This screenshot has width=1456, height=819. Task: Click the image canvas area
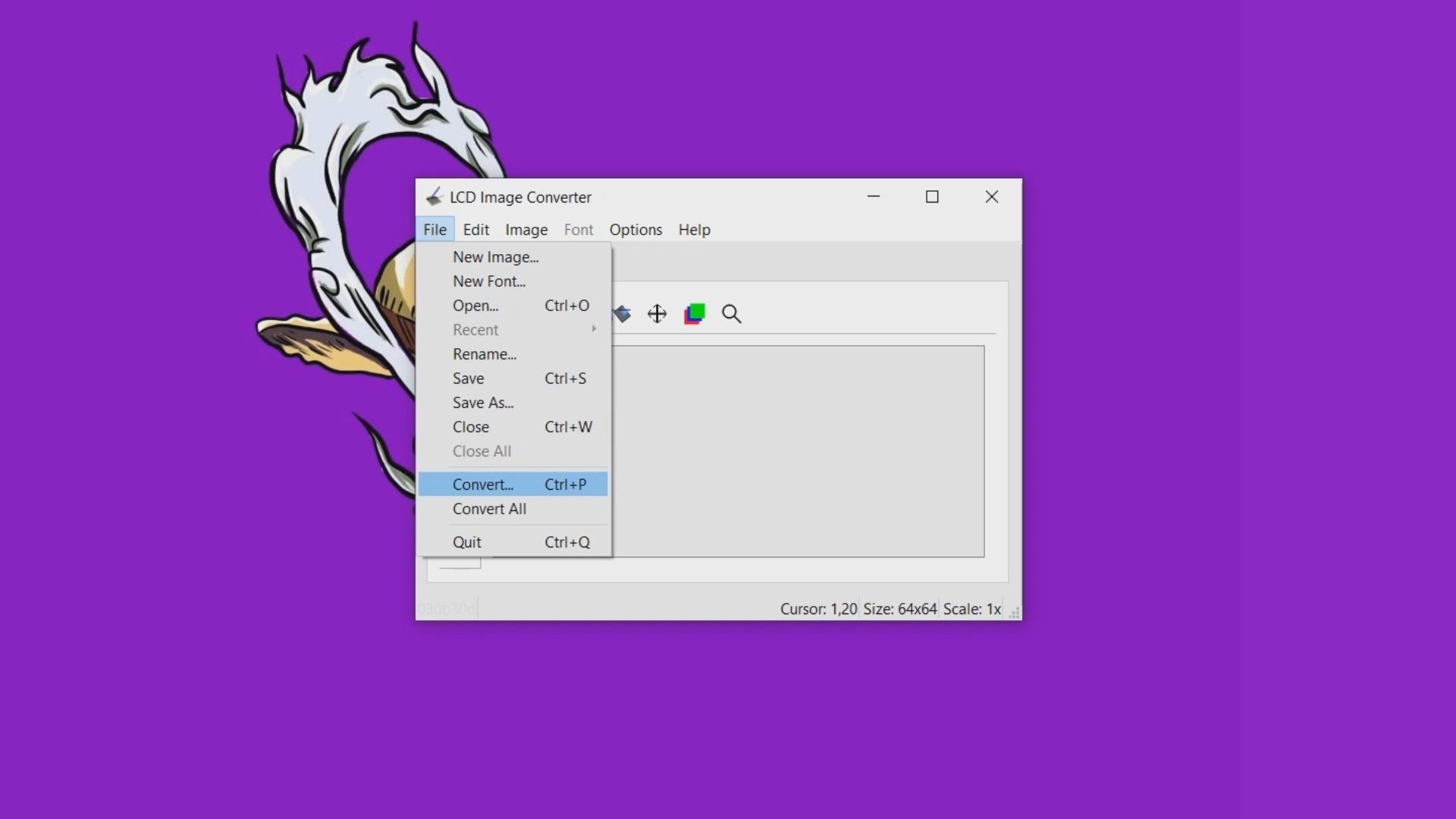coord(798,451)
